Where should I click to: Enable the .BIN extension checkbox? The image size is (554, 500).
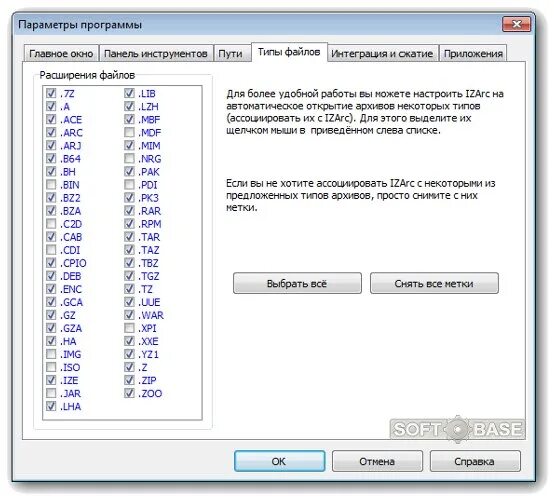[x=51, y=184]
